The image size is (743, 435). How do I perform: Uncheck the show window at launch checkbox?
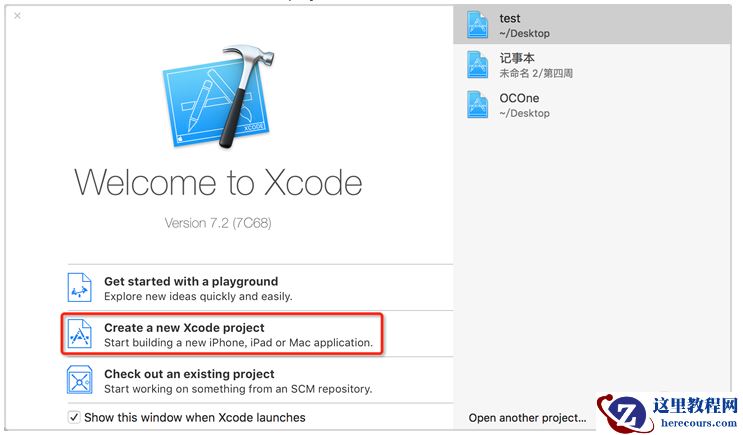(74, 418)
